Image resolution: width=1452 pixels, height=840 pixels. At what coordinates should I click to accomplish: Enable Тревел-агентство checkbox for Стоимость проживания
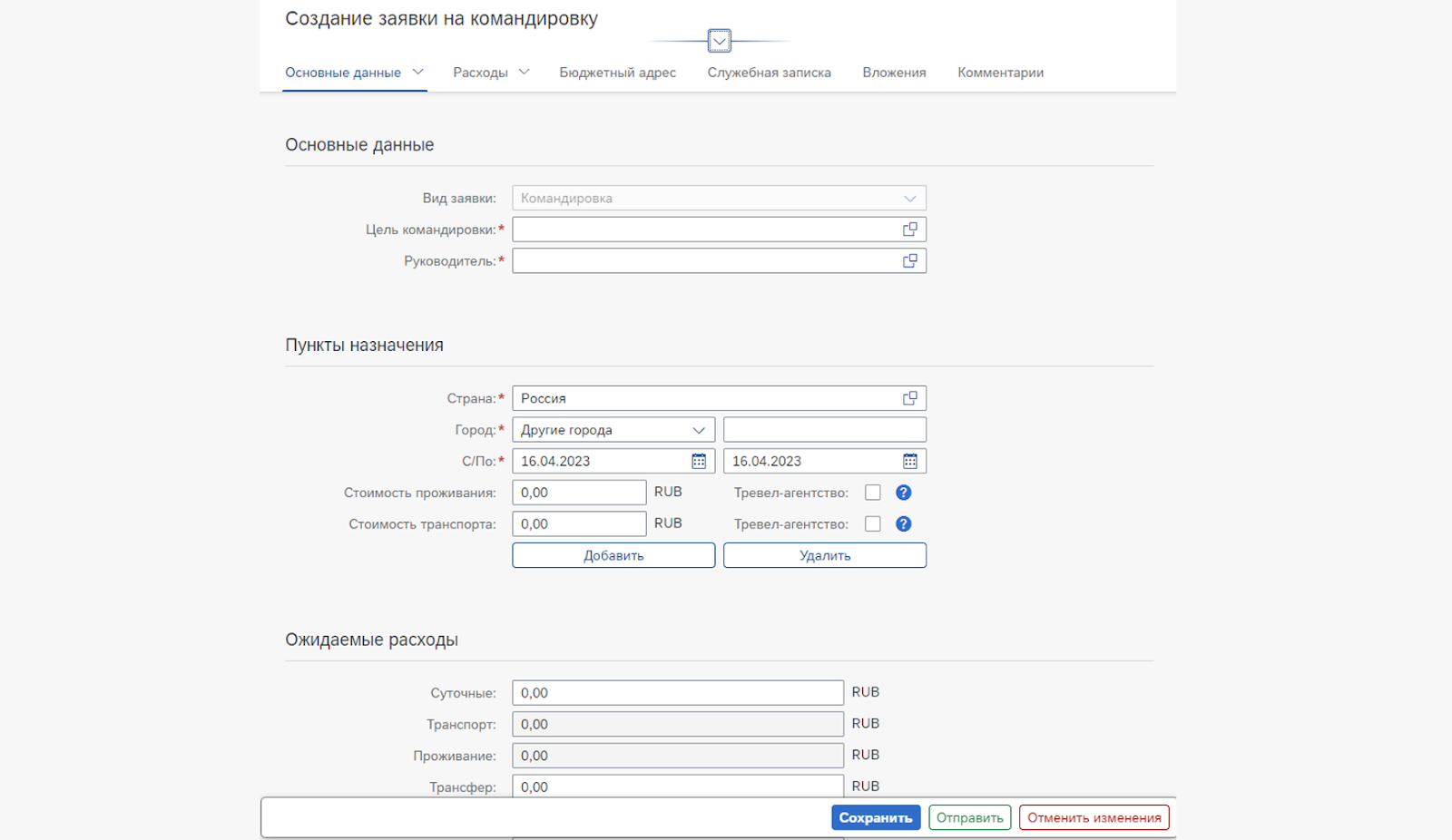point(873,493)
